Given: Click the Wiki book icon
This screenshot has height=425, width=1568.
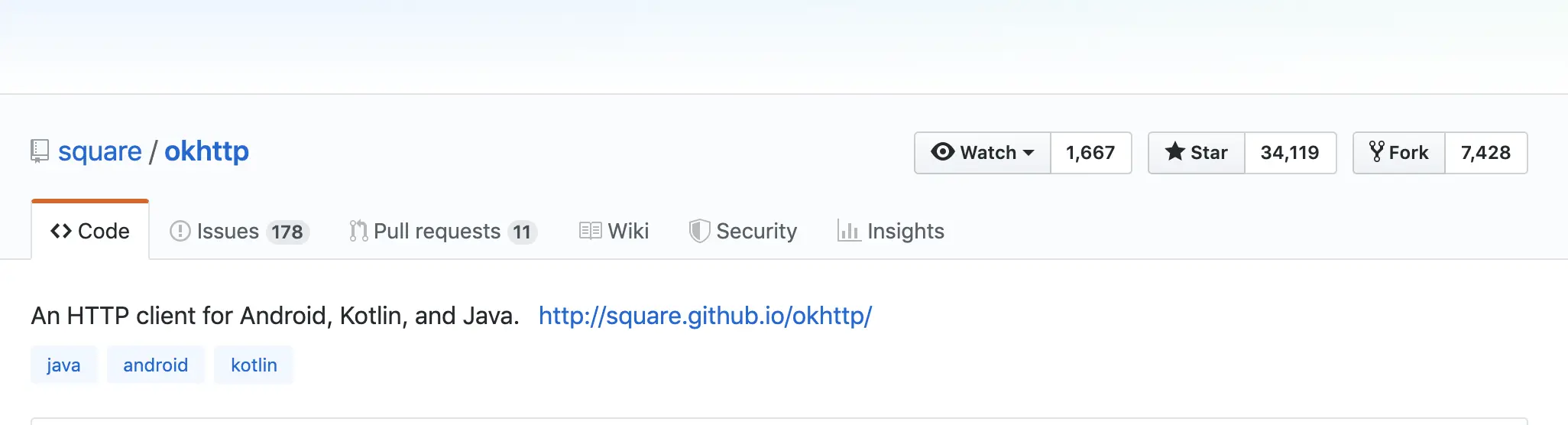Looking at the screenshot, I should [590, 231].
